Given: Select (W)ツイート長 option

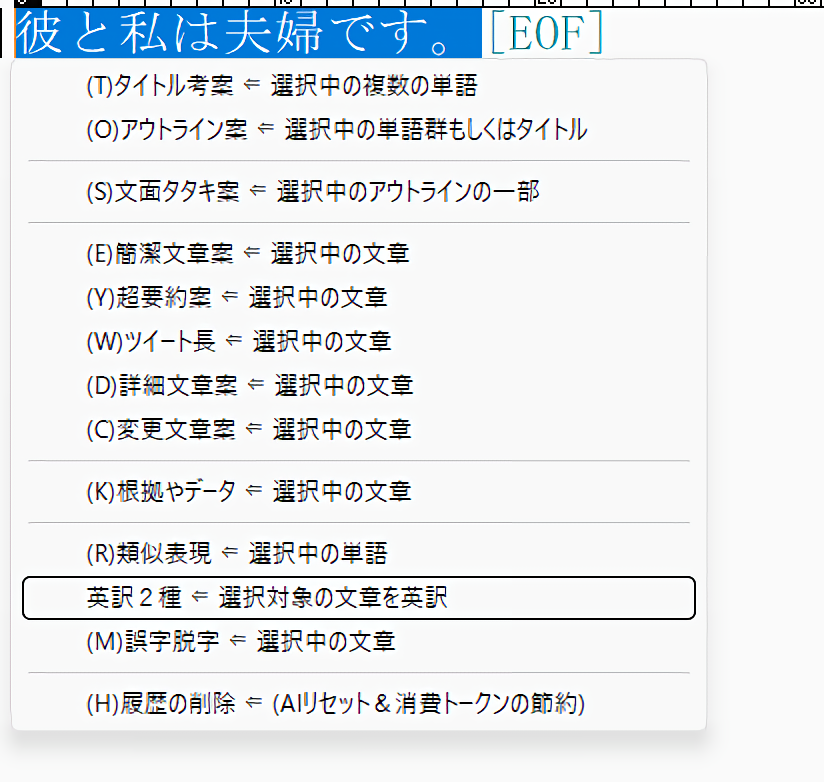Looking at the screenshot, I should [239, 341].
